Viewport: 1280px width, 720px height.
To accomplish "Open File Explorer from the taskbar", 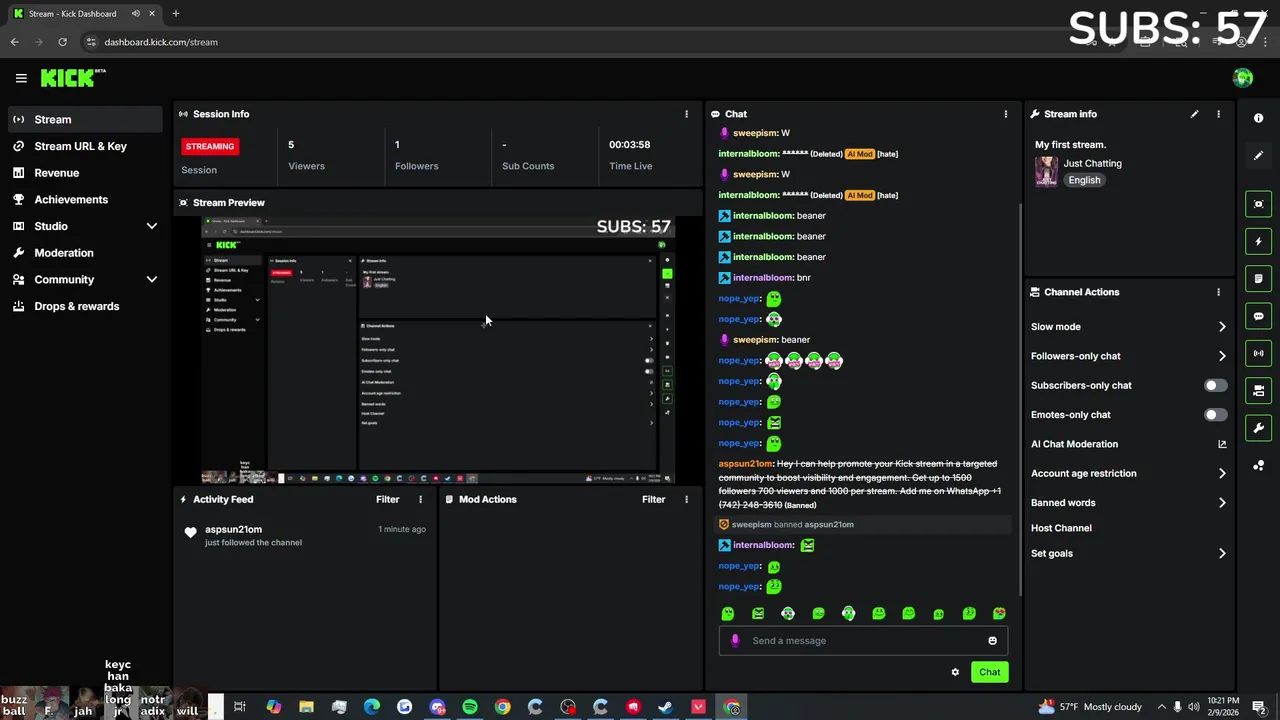I will coord(306,707).
